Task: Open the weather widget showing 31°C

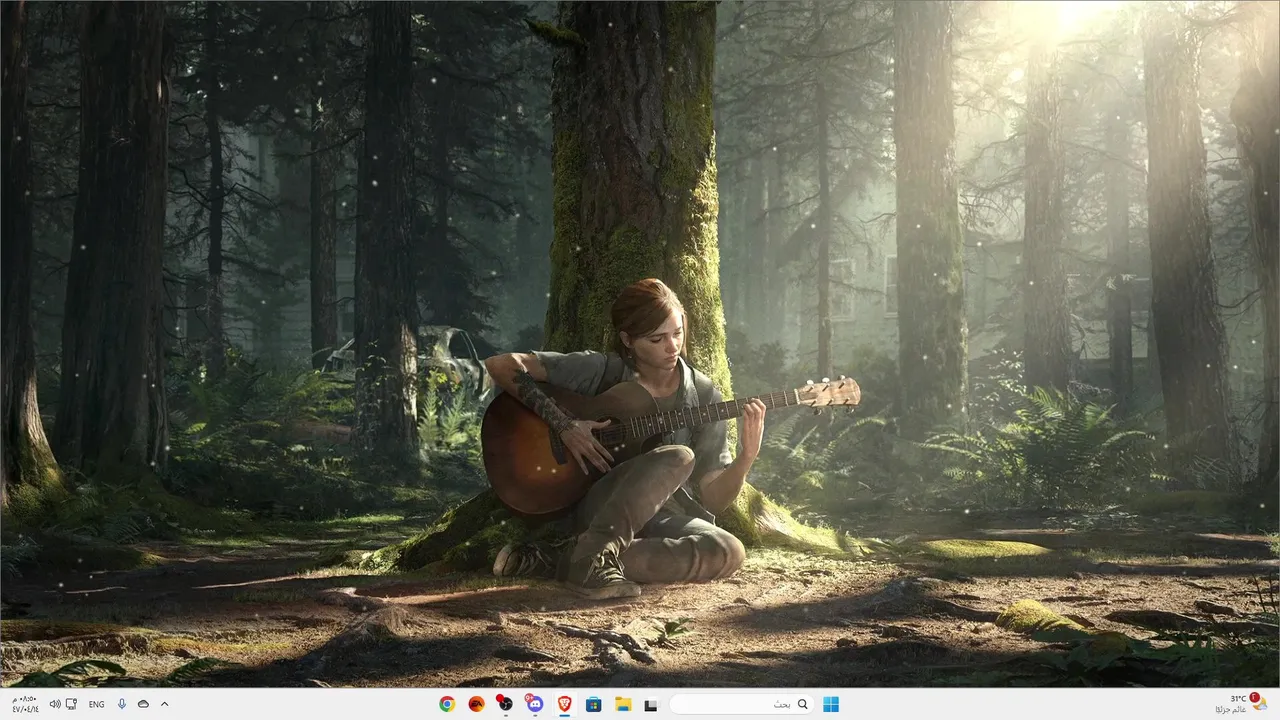Action: pos(1241,704)
